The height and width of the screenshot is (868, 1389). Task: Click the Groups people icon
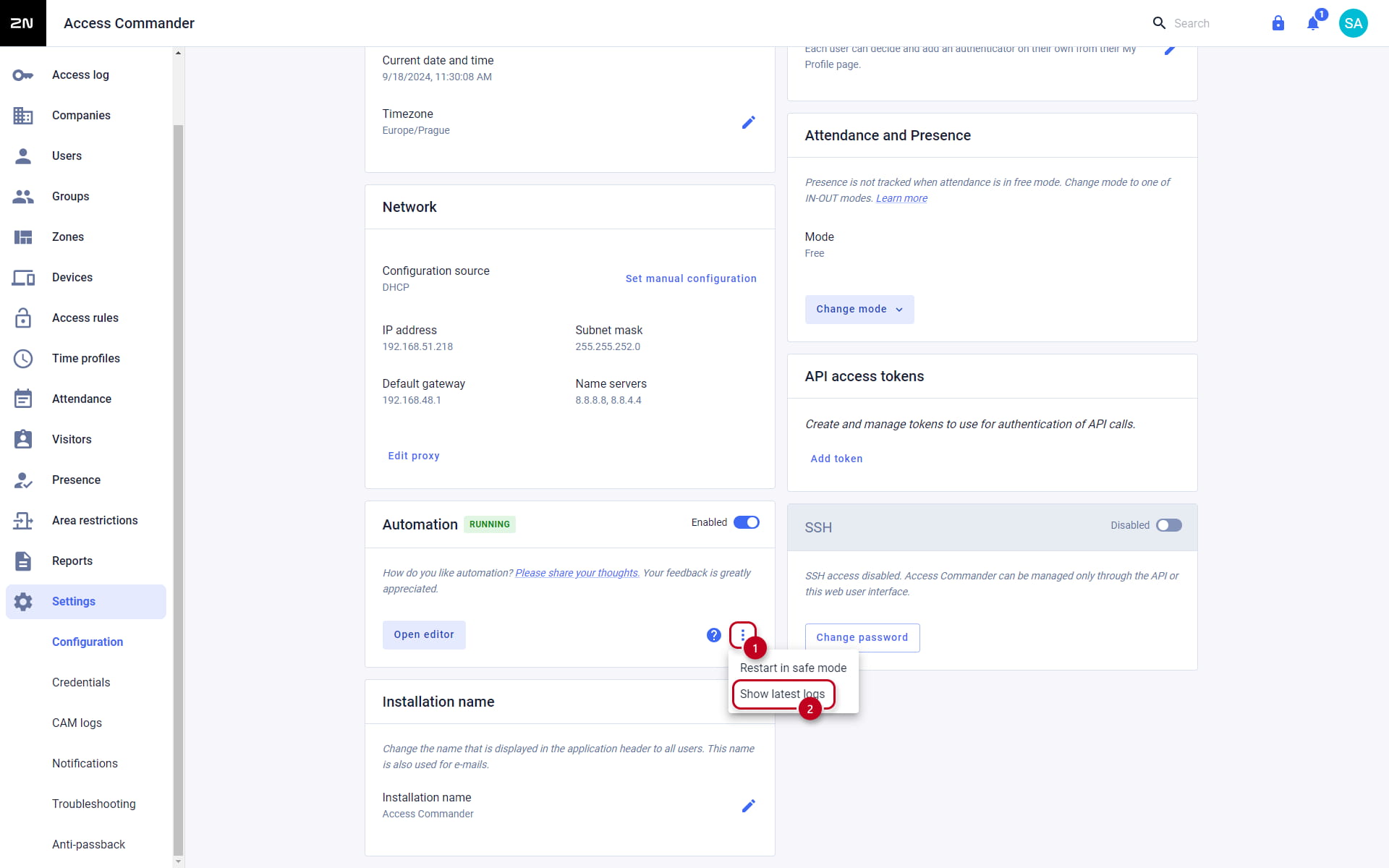[23, 197]
